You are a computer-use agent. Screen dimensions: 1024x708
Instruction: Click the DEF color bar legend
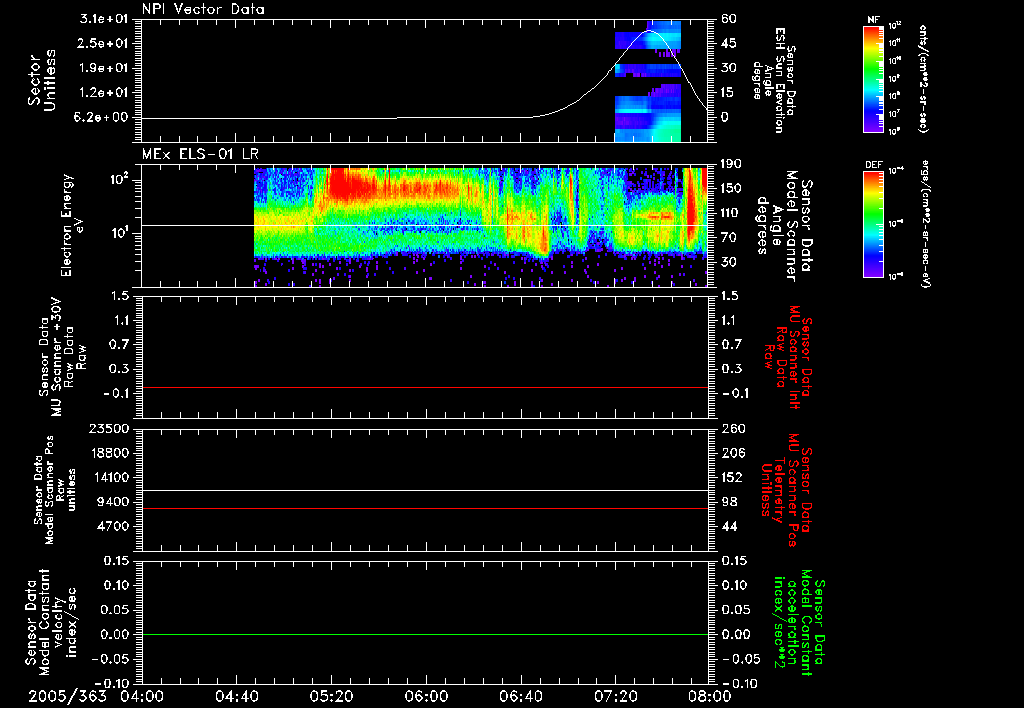pyautogui.click(x=874, y=224)
